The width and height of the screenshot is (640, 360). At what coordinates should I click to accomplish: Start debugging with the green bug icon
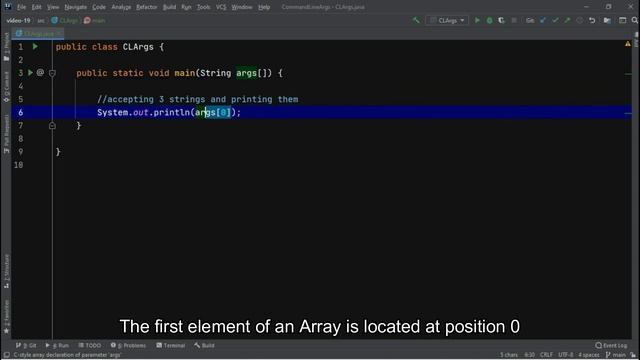tap(489, 20)
